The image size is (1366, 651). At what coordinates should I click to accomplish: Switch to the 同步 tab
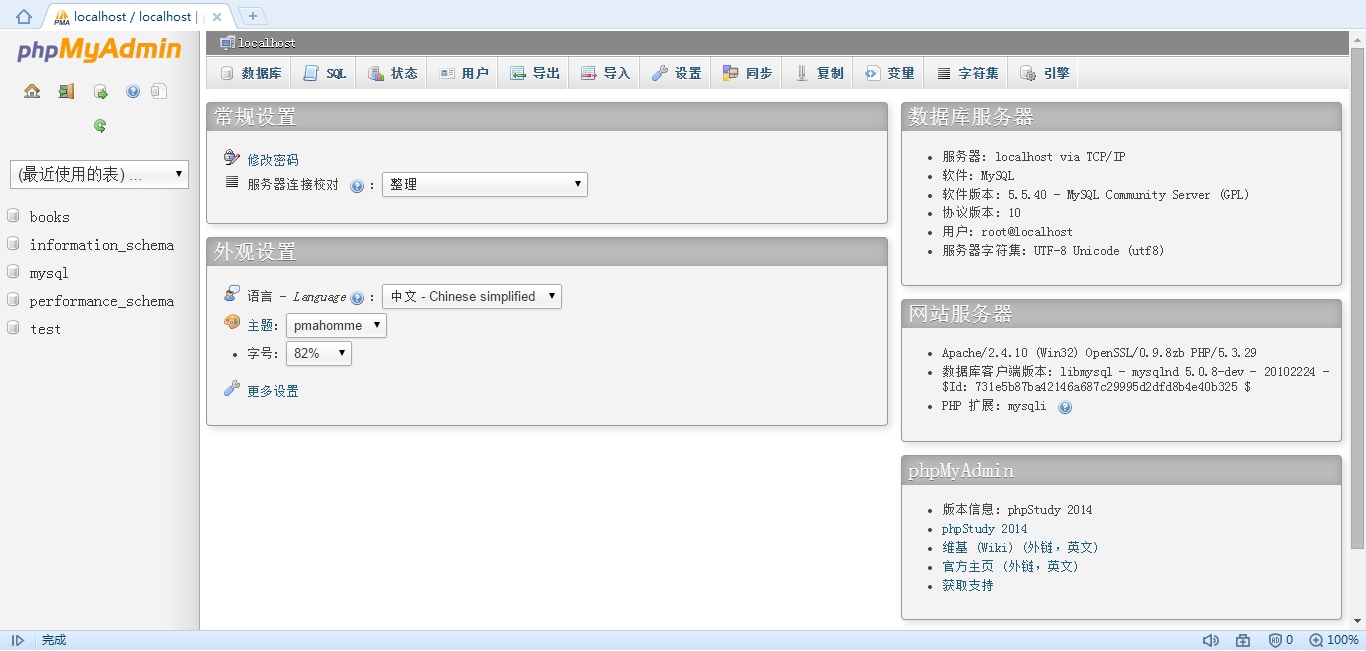747,73
